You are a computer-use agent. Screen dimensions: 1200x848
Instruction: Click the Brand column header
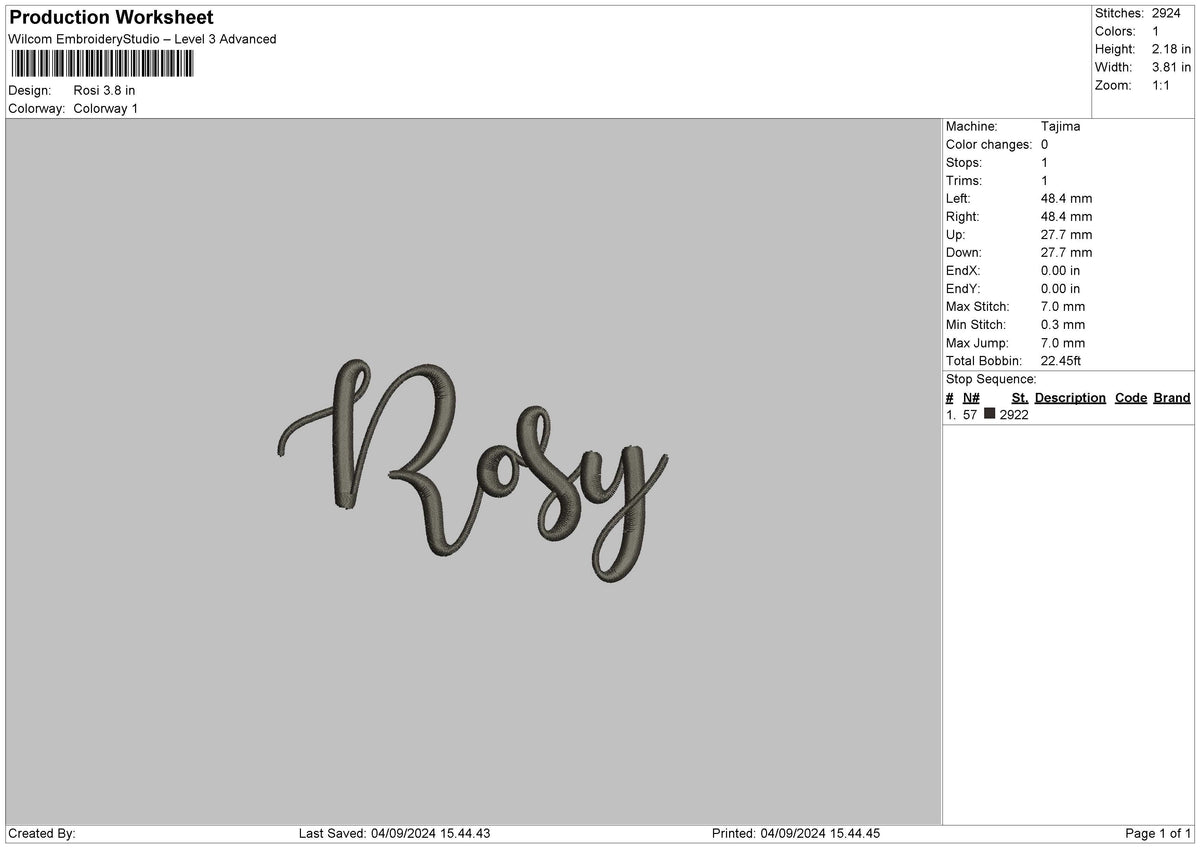pos(1171,397)
